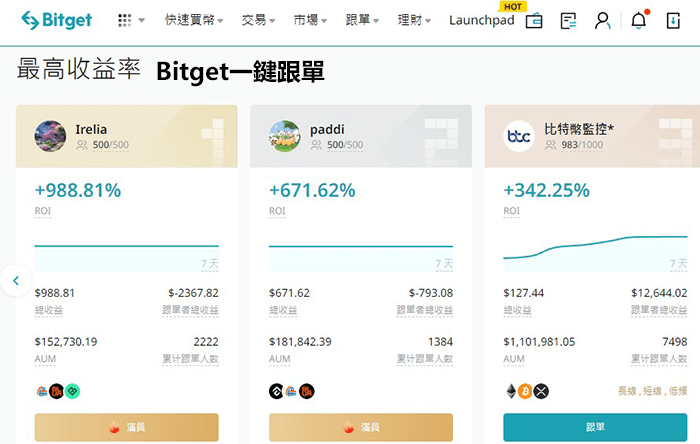Click the last orange coin icon on paddi's card
The image size is (700, 444).
(x=307, y=391)
